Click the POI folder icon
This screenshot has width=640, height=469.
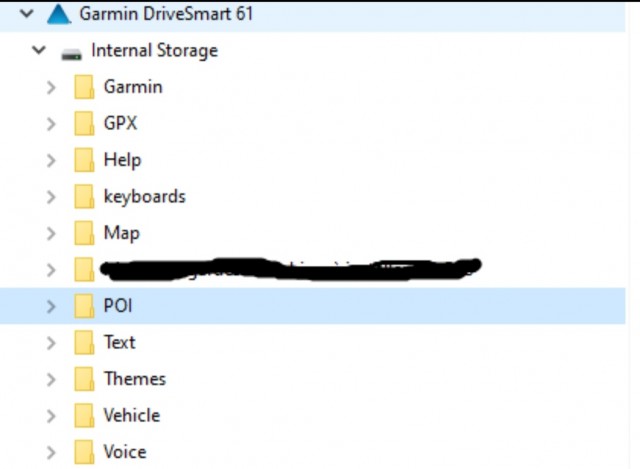click(84, 306)
